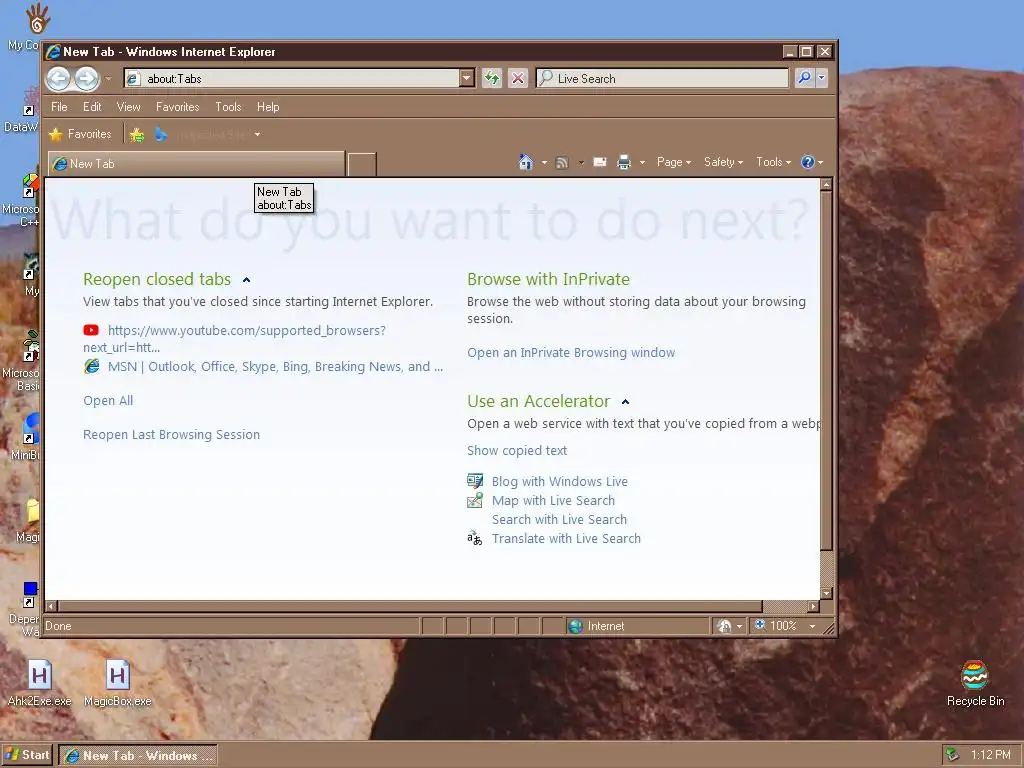The height and width of the screenshot is (768, 1024).
Task: Click the Protected Mode status icon
Action: click(724, 626)
